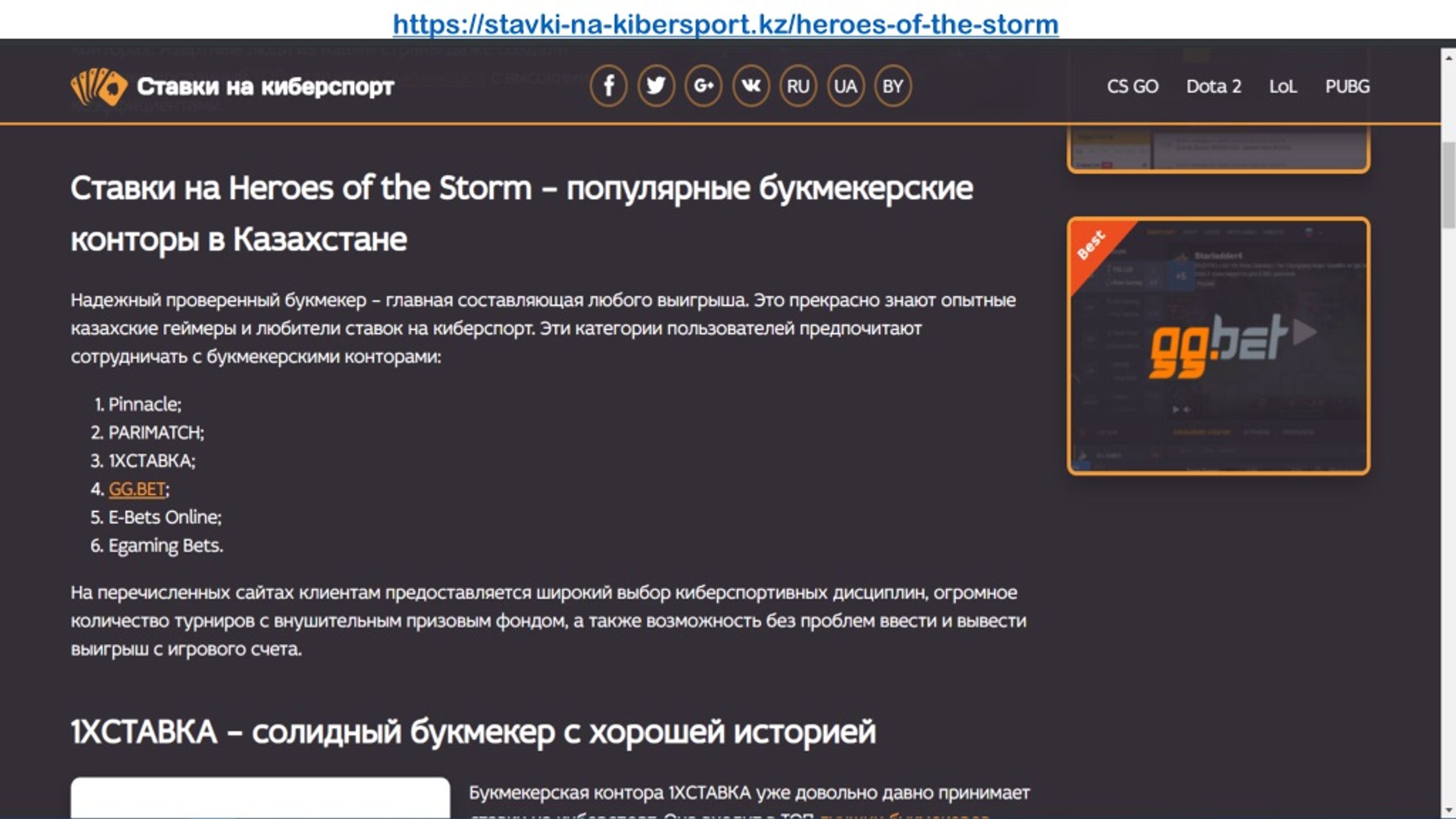Viewport: 1456px width, 819px height.
Task: Click the E-Bets Online list entry
Action: point(164,517)
